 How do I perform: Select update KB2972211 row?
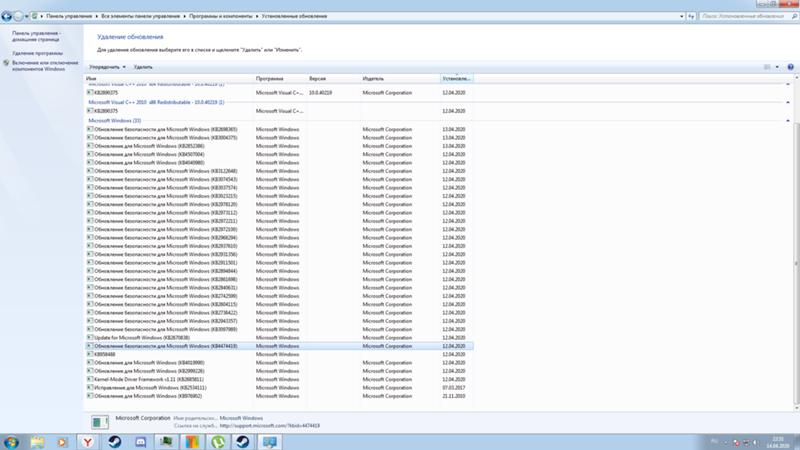[279, 221]
